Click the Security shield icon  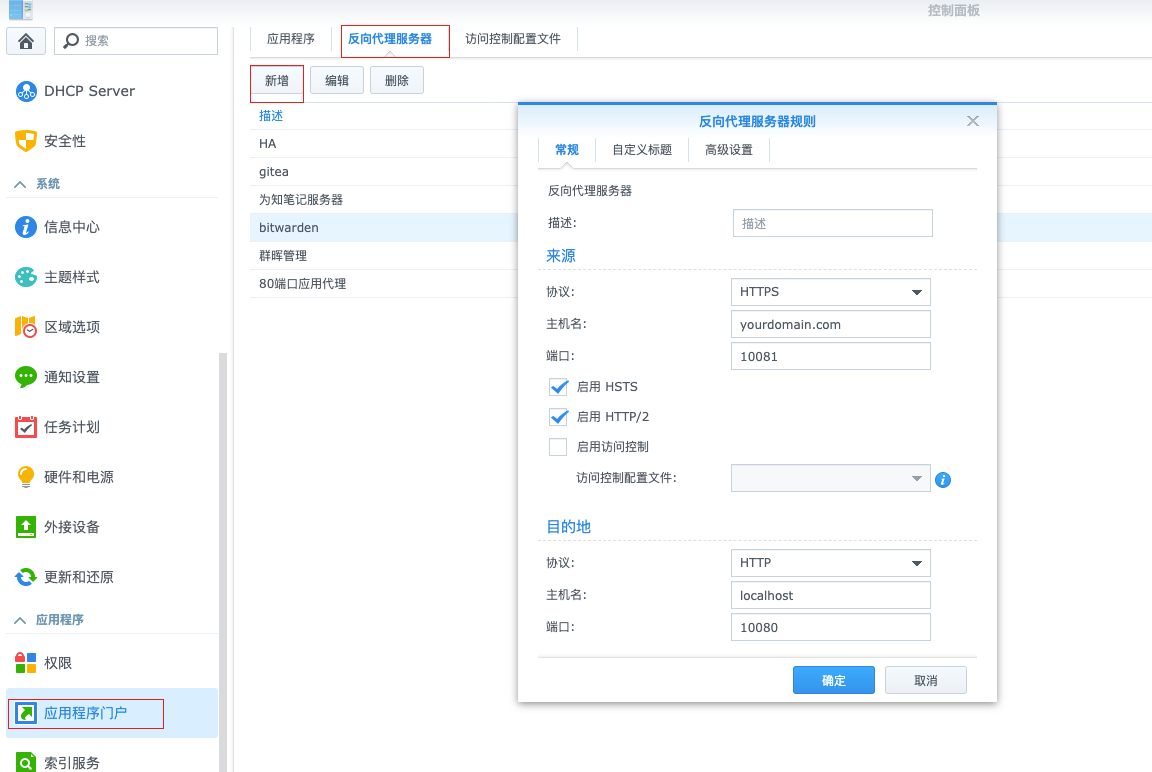pos(26,141)
